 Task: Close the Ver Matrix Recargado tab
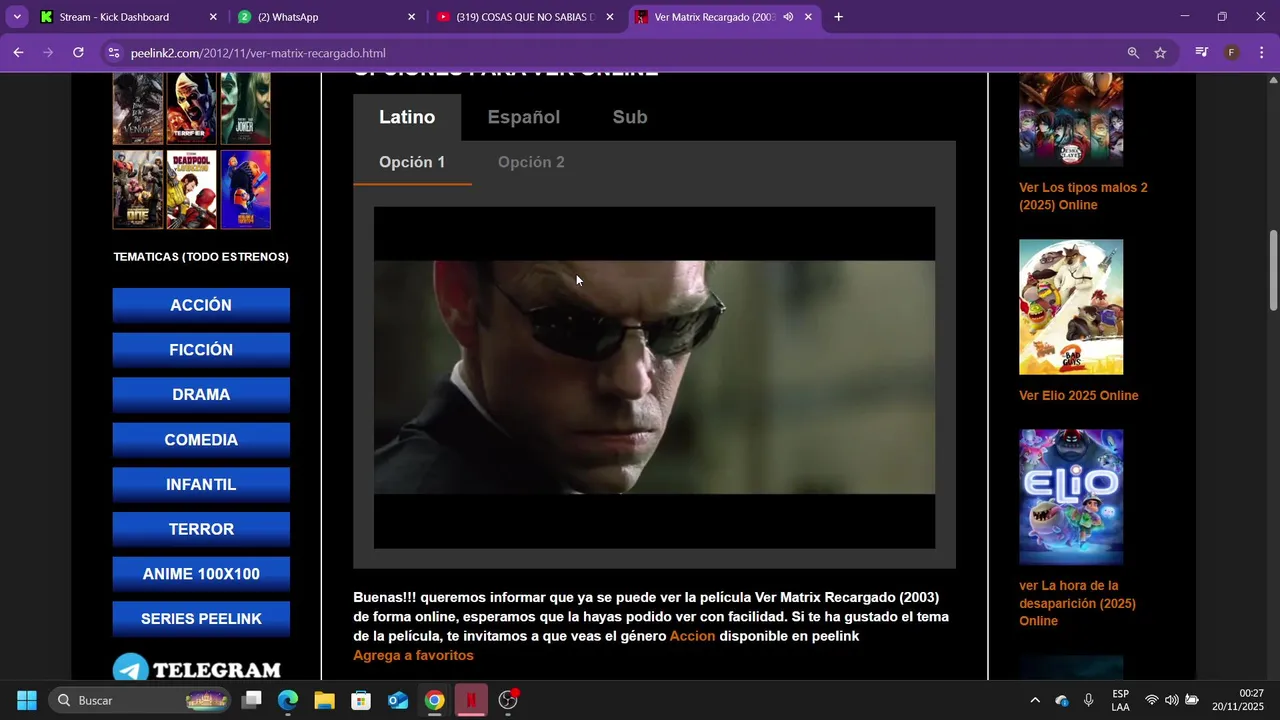click(808, 17)
